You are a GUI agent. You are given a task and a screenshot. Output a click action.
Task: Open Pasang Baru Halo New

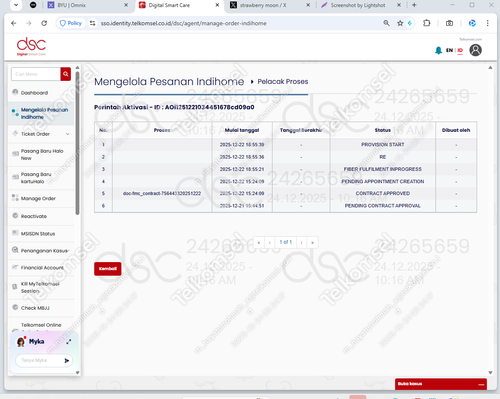point(42,154)
